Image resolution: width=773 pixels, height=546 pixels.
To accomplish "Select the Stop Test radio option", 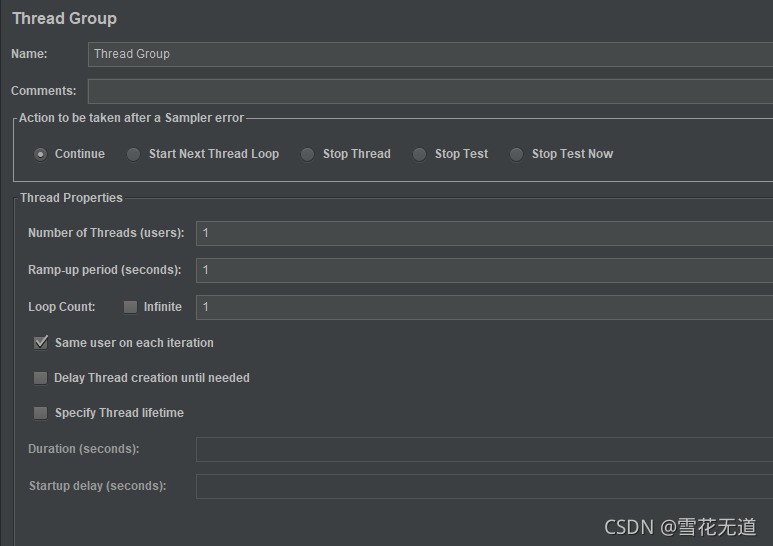I will (420, 154).
